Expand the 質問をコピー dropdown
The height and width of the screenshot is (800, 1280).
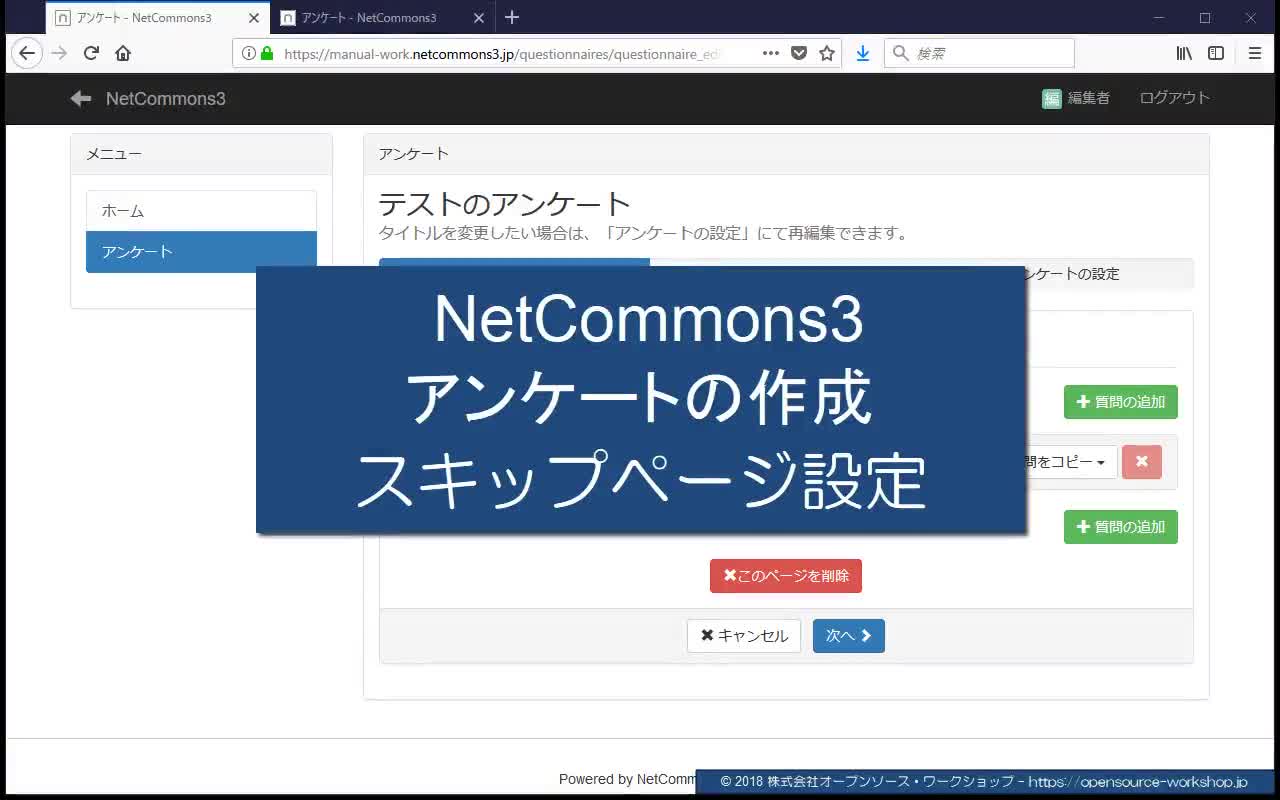click(x=1071, y=462)
